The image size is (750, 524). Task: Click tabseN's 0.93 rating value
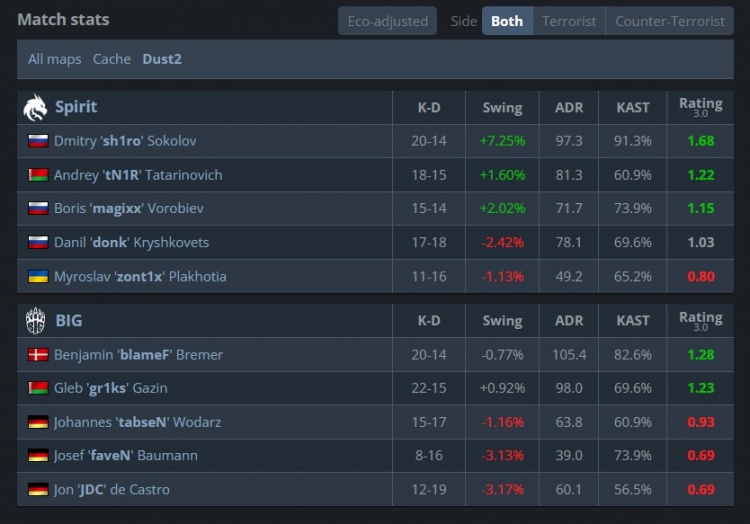click(x=701, y=422)
